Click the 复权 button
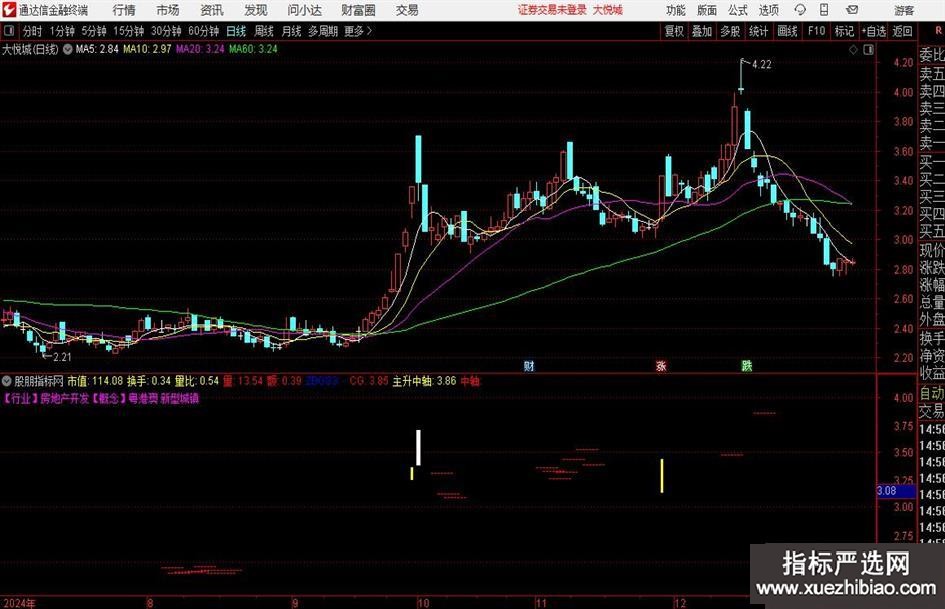The image size is (945, 609). (674, 31)
